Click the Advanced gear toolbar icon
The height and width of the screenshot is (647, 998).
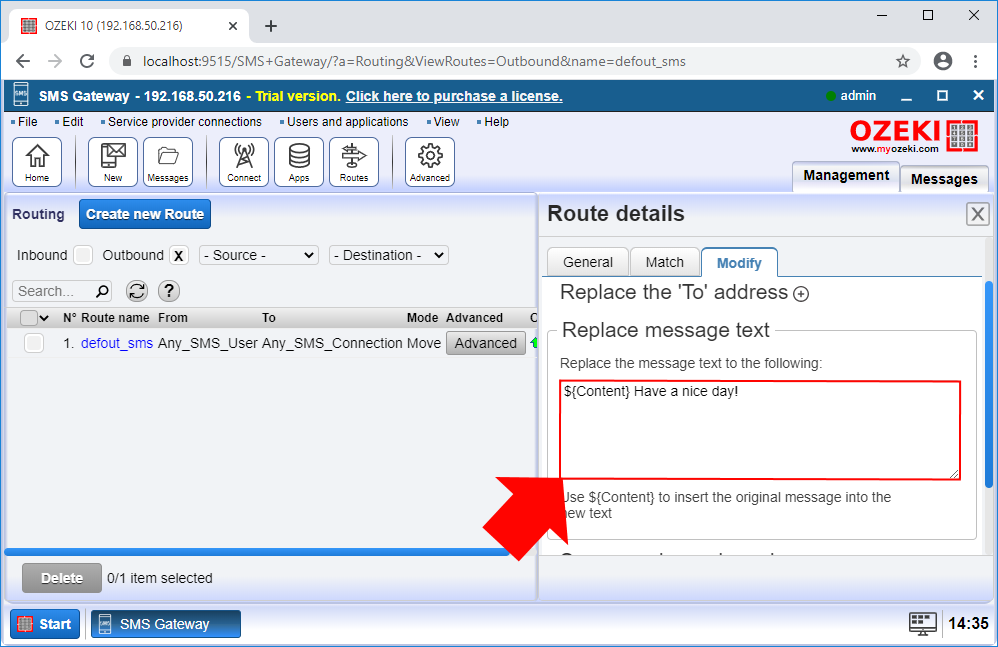pos(430,162)
